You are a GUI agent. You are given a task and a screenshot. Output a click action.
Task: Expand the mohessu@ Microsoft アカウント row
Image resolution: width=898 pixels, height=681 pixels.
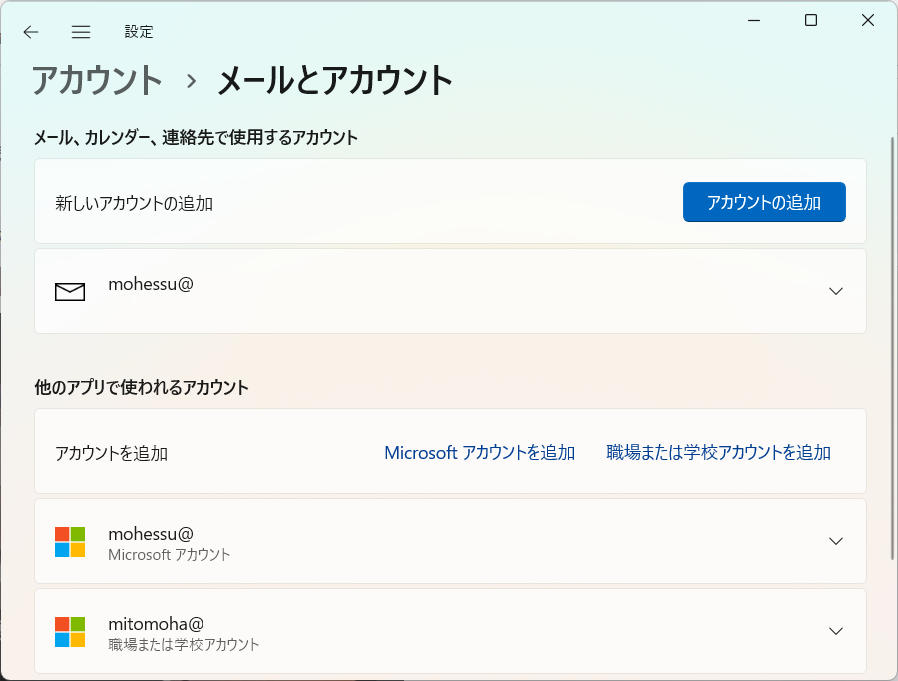pos(836,541)
